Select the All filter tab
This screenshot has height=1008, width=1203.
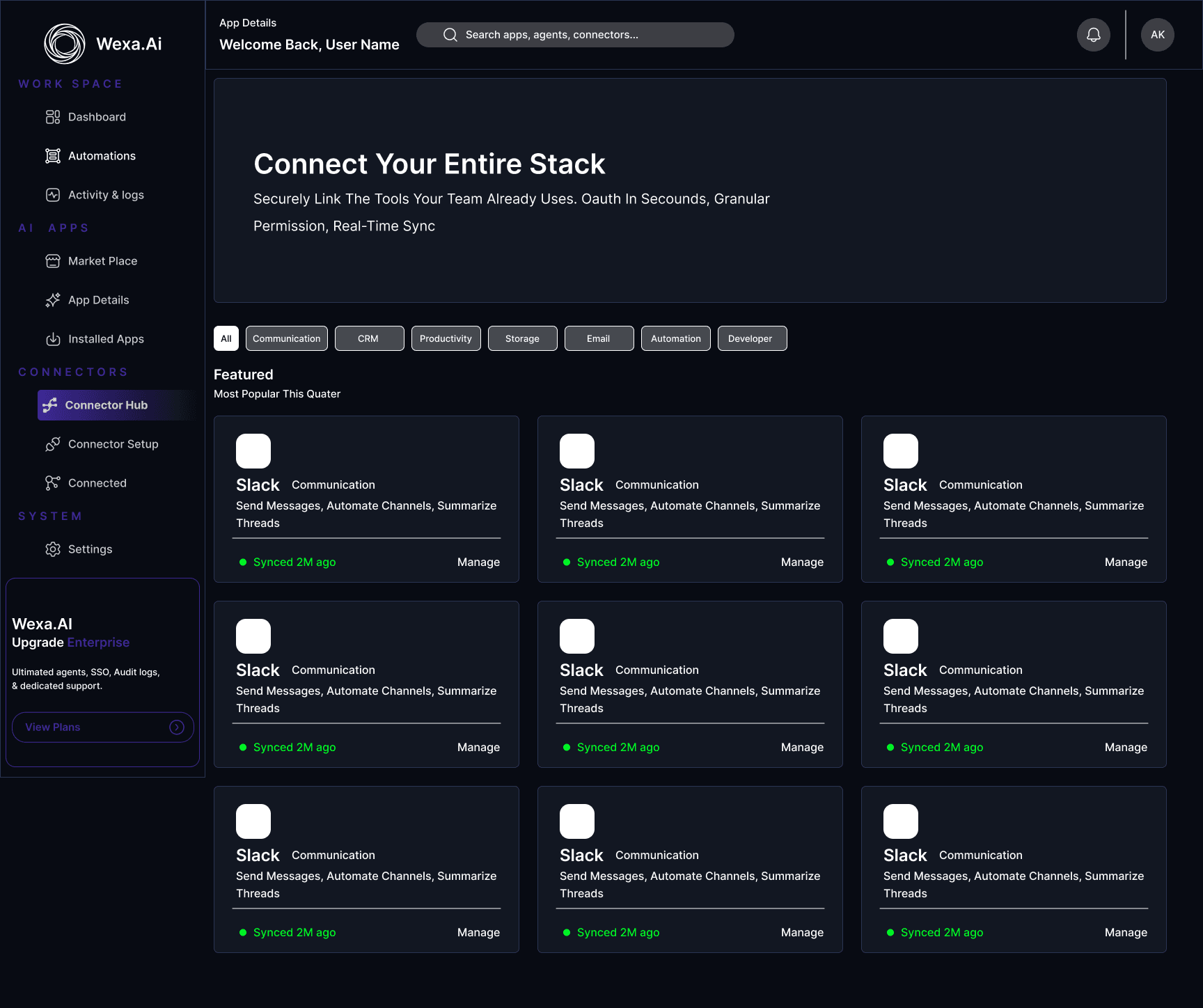pyautogui.click(x=226, y=338)
